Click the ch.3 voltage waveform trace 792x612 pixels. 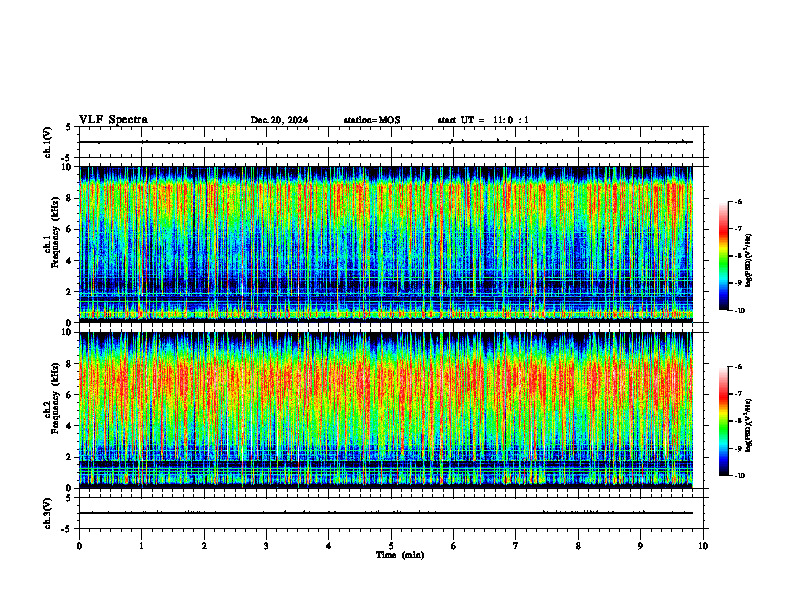pos(386,513)
